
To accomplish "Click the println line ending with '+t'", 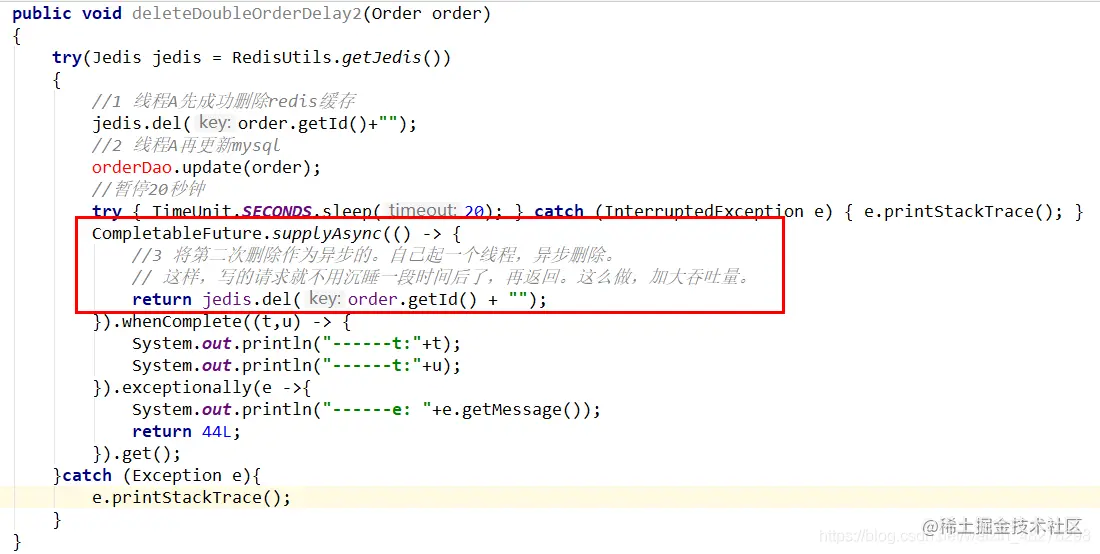I will [296, 344].
